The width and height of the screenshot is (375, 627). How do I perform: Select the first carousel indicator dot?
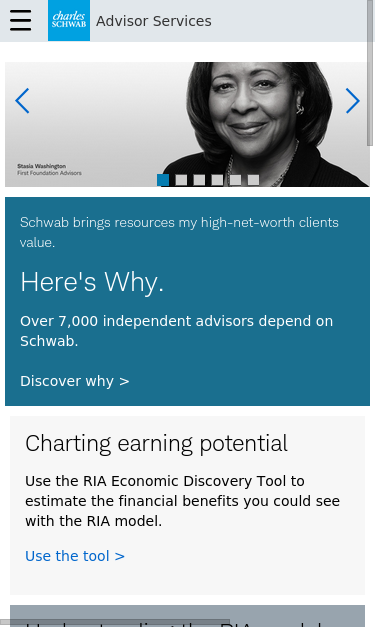(163, 180)
